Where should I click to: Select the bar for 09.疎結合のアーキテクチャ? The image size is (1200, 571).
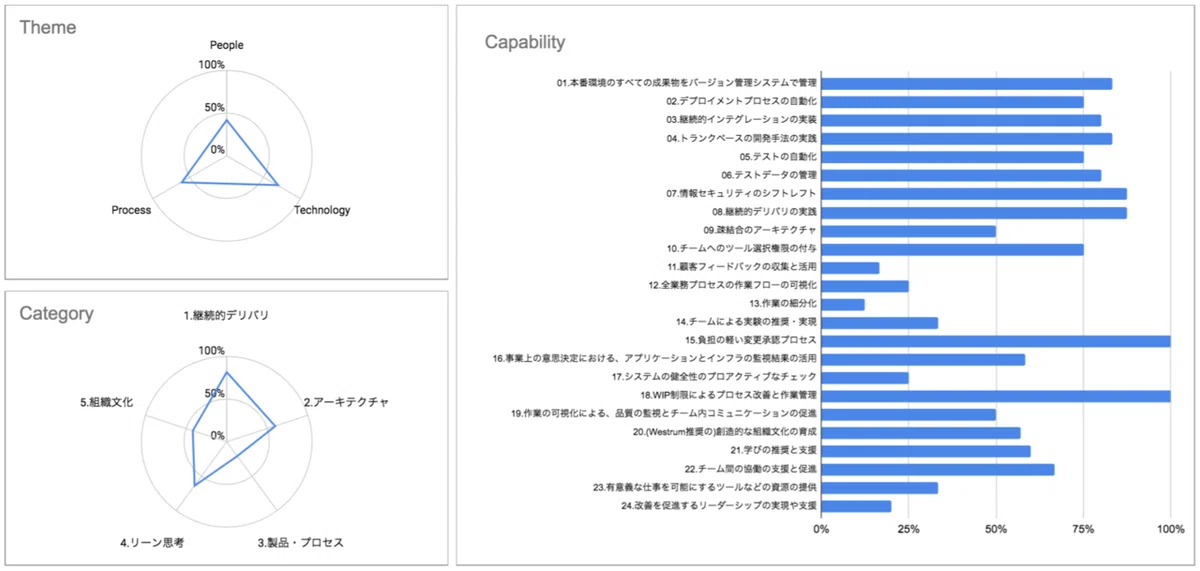(908, 231)
